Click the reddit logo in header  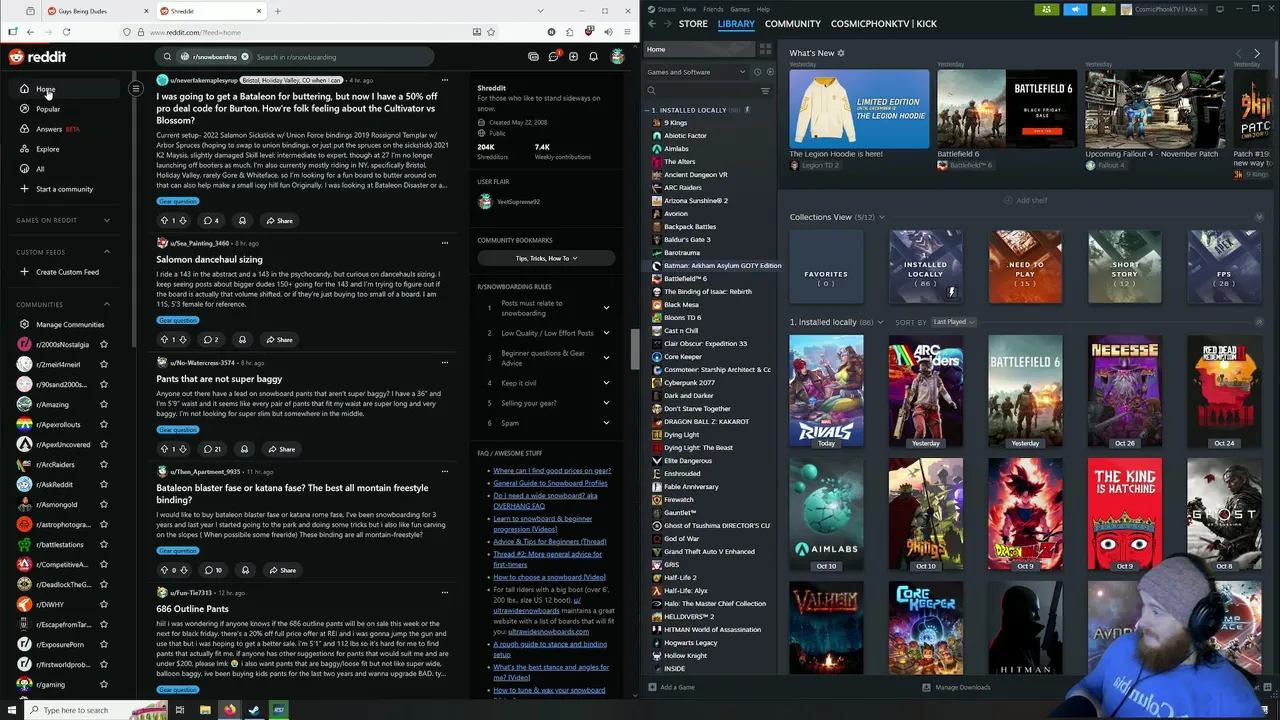[x=38, y=57]
